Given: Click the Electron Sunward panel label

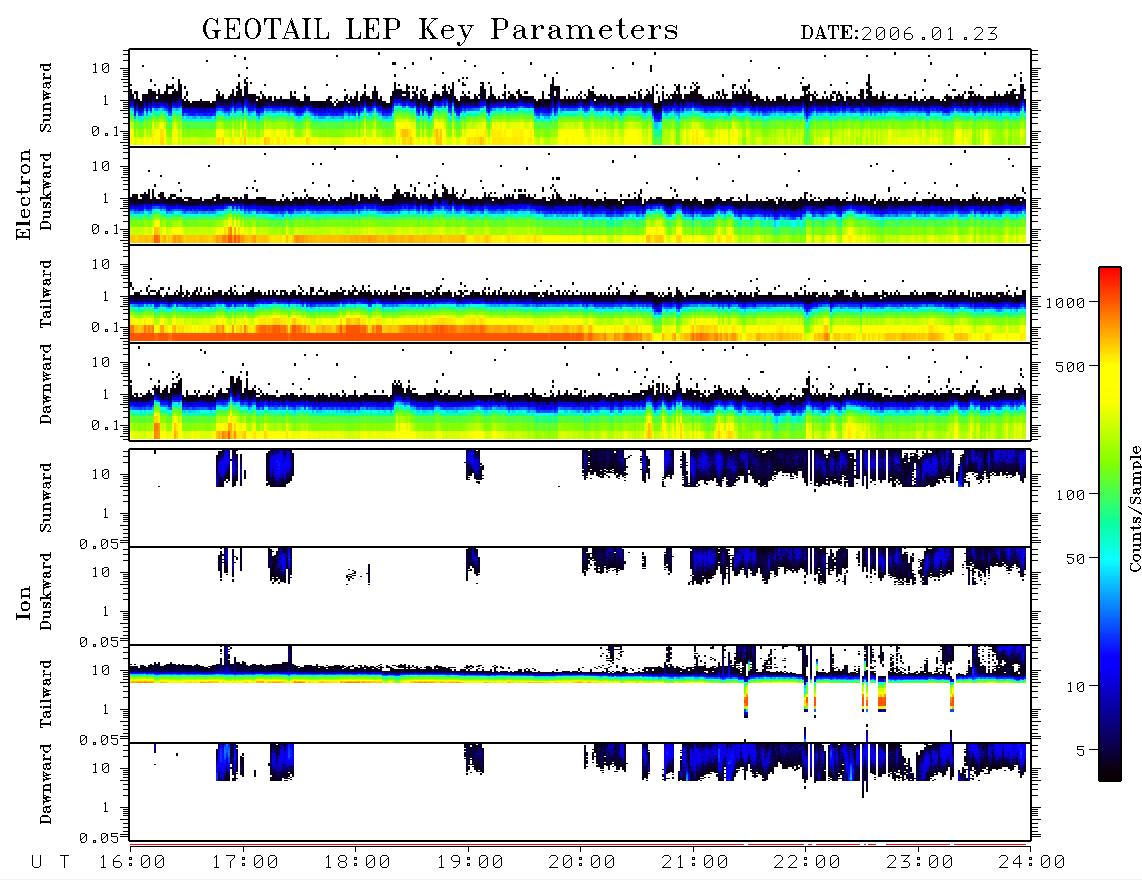Looking at the screenshot, I should tap(46, 97).
